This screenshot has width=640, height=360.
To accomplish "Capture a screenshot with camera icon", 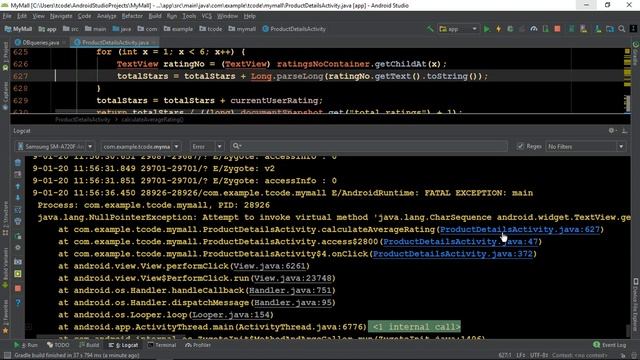I will [18, 262].
